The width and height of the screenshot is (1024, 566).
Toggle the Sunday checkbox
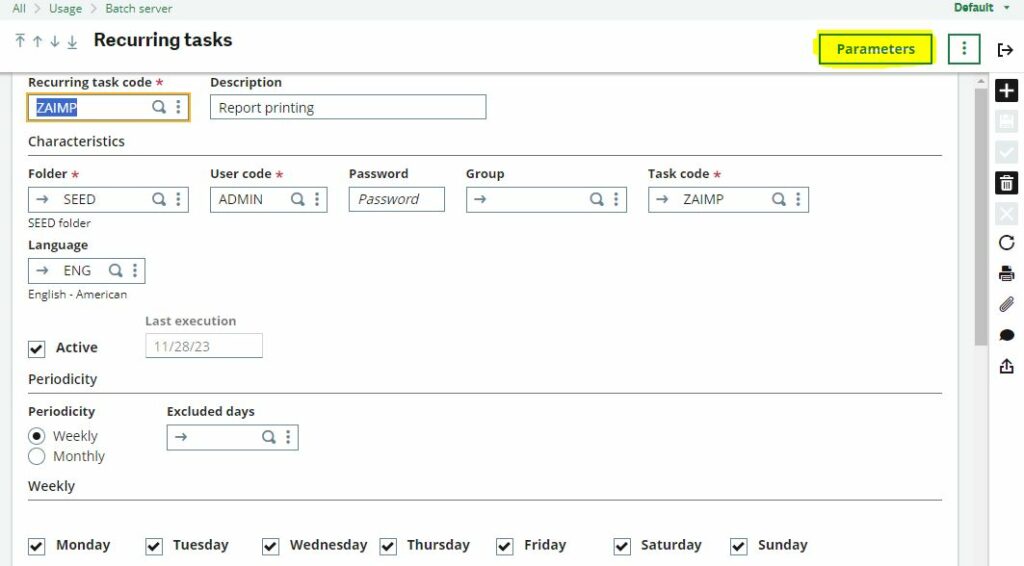[739, 546]
